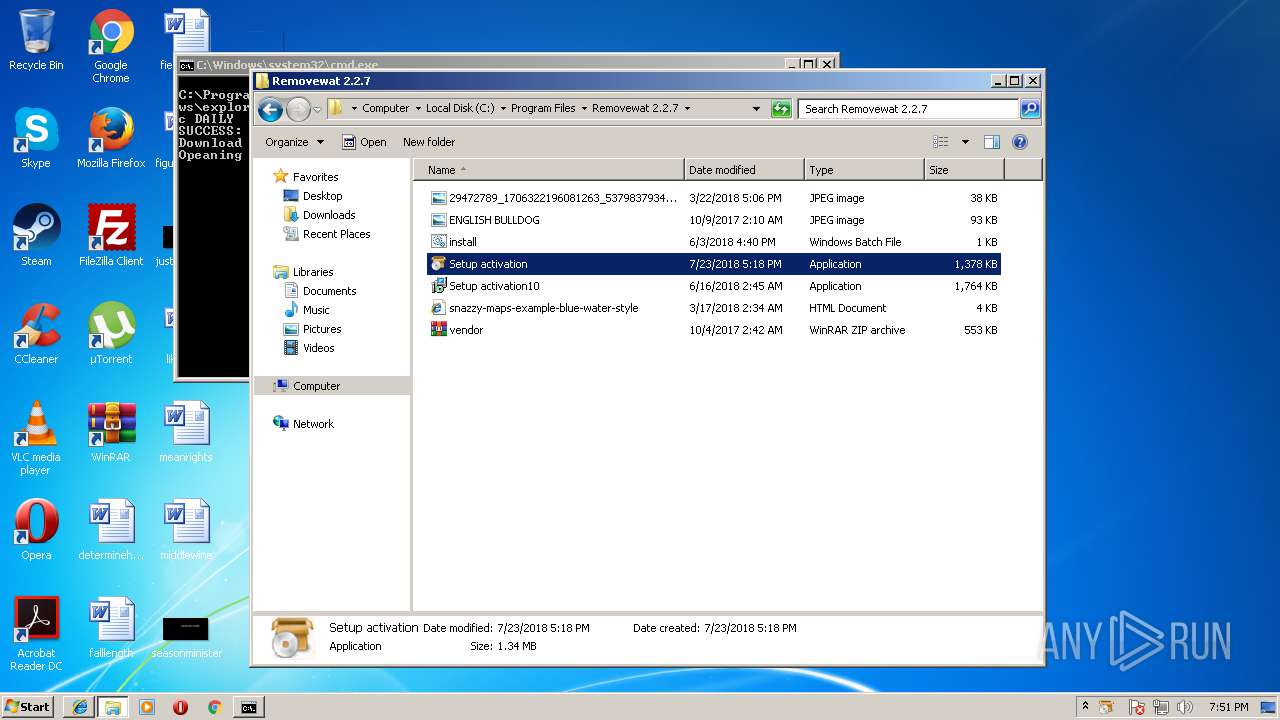Click the 7:51 PM taskbar clock
The image size is (1280, 720).
click(1228, 707)
